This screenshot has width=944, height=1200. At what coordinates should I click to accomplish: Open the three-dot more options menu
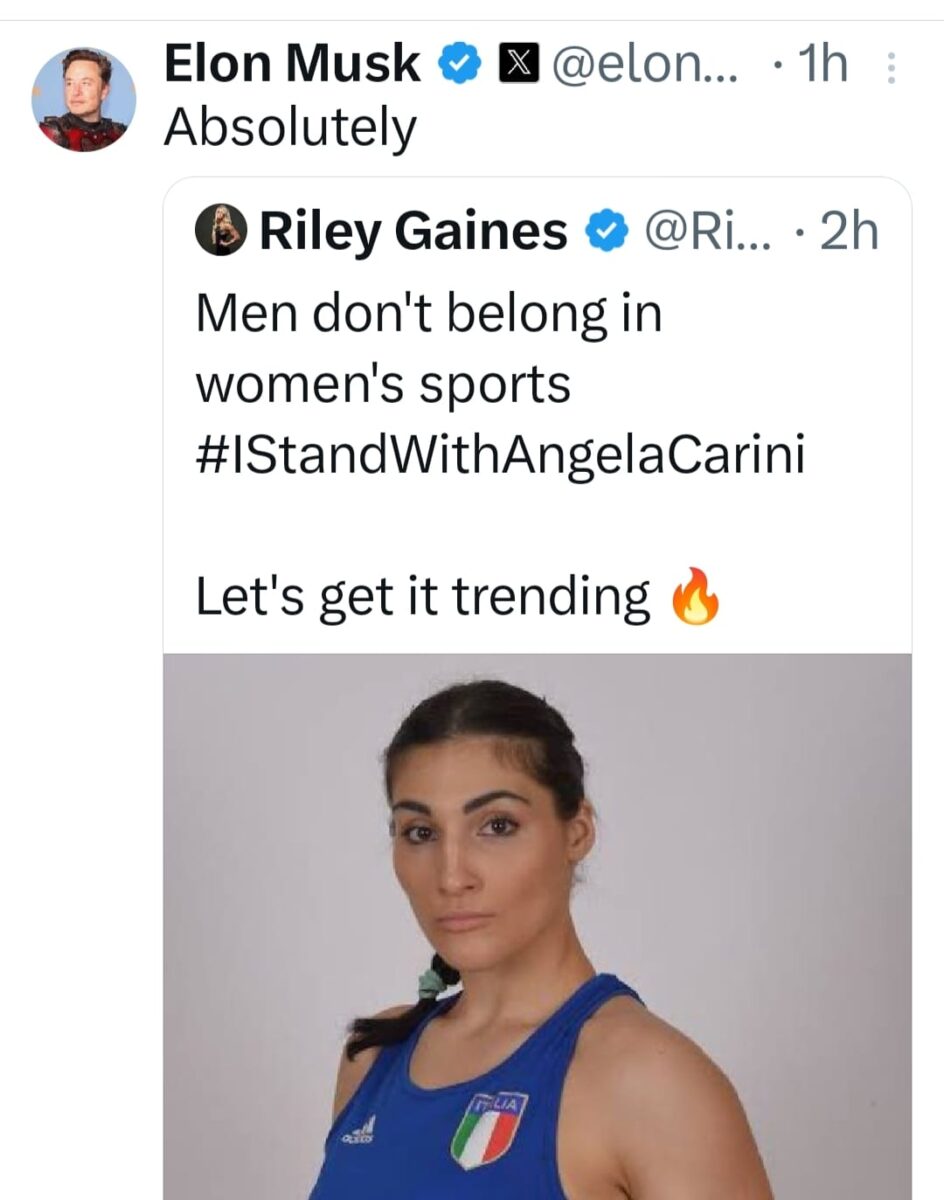click(892, 68)
